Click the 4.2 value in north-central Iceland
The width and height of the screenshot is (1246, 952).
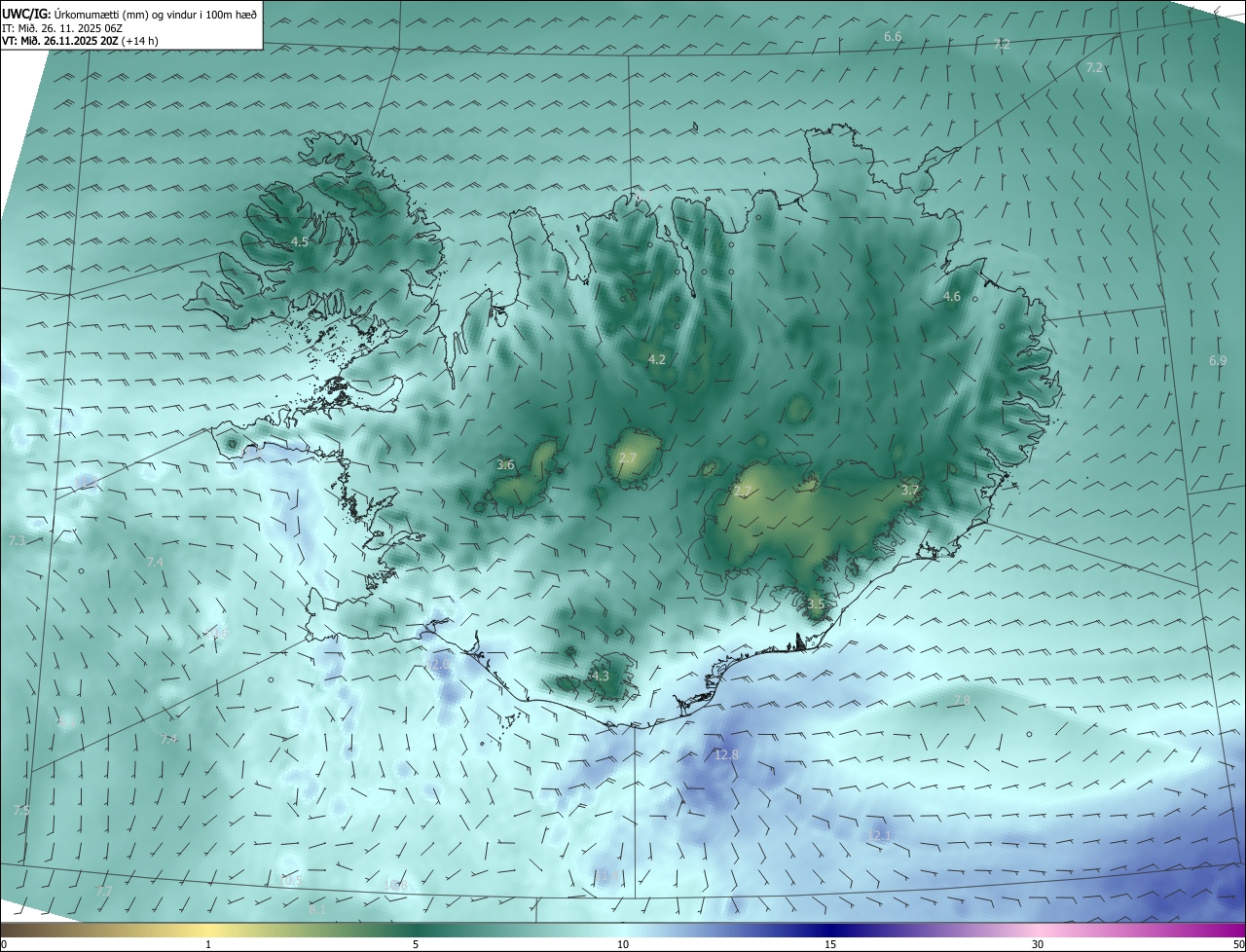point(657,359)
